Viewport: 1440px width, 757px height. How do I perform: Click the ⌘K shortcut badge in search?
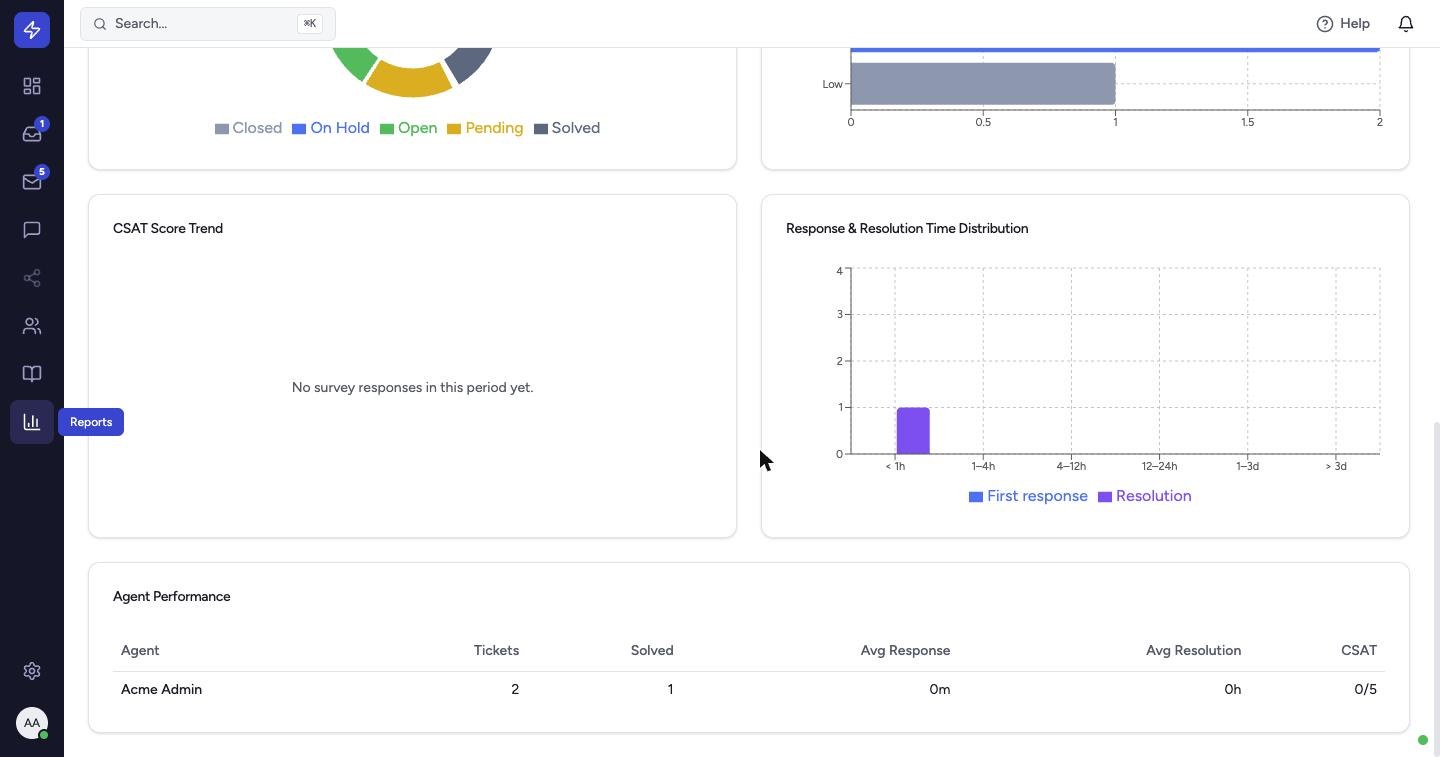pos(310,23)
